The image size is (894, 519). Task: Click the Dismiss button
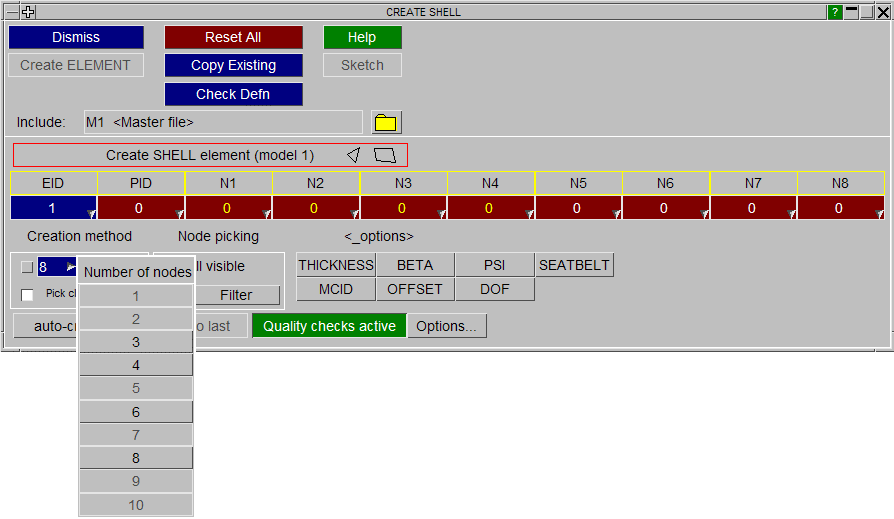[76, 37]
